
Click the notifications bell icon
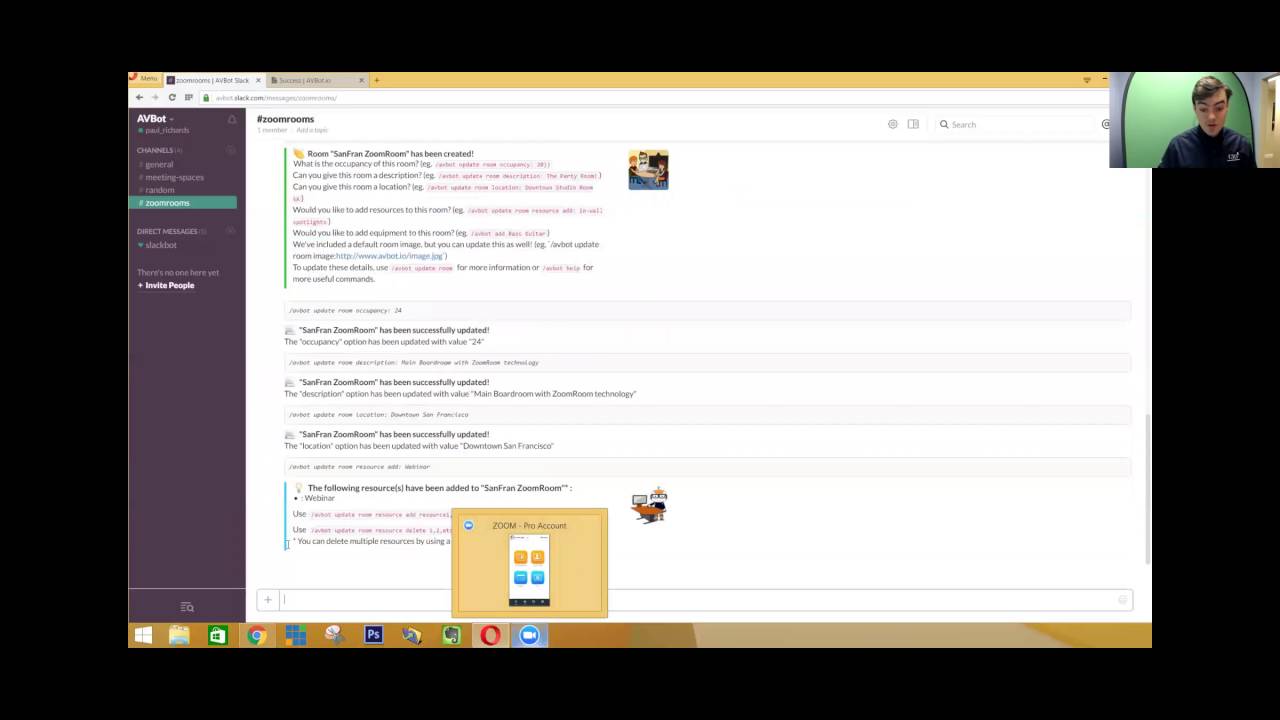232,120
